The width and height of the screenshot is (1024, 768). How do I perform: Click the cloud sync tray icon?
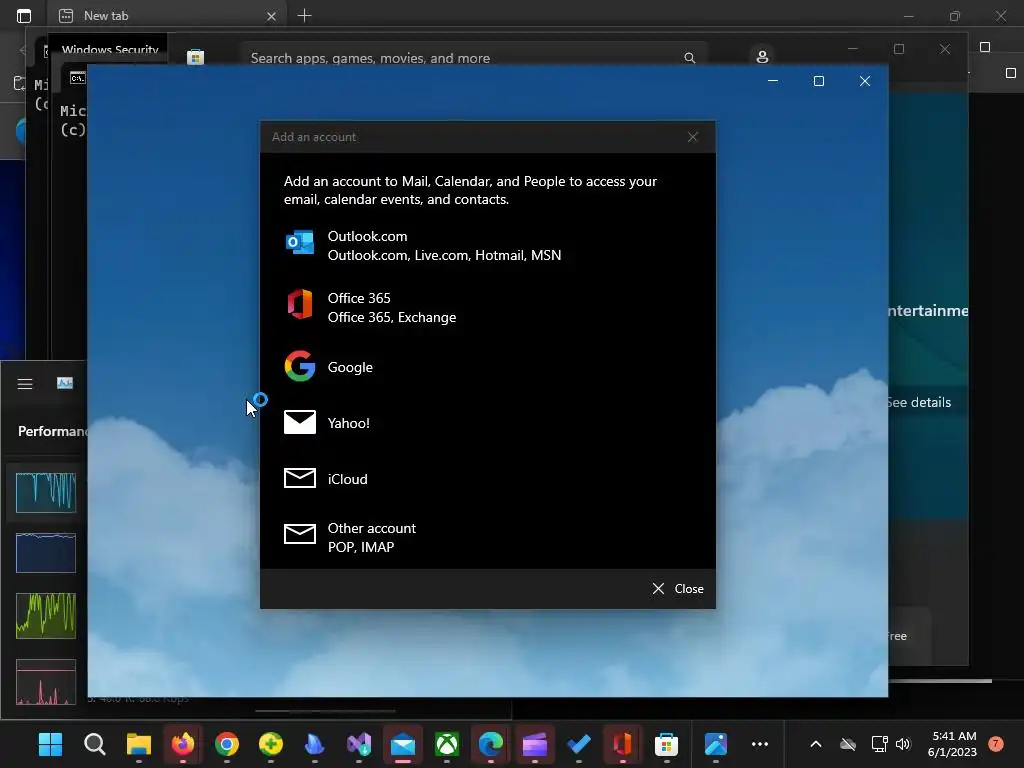(848, 744)
